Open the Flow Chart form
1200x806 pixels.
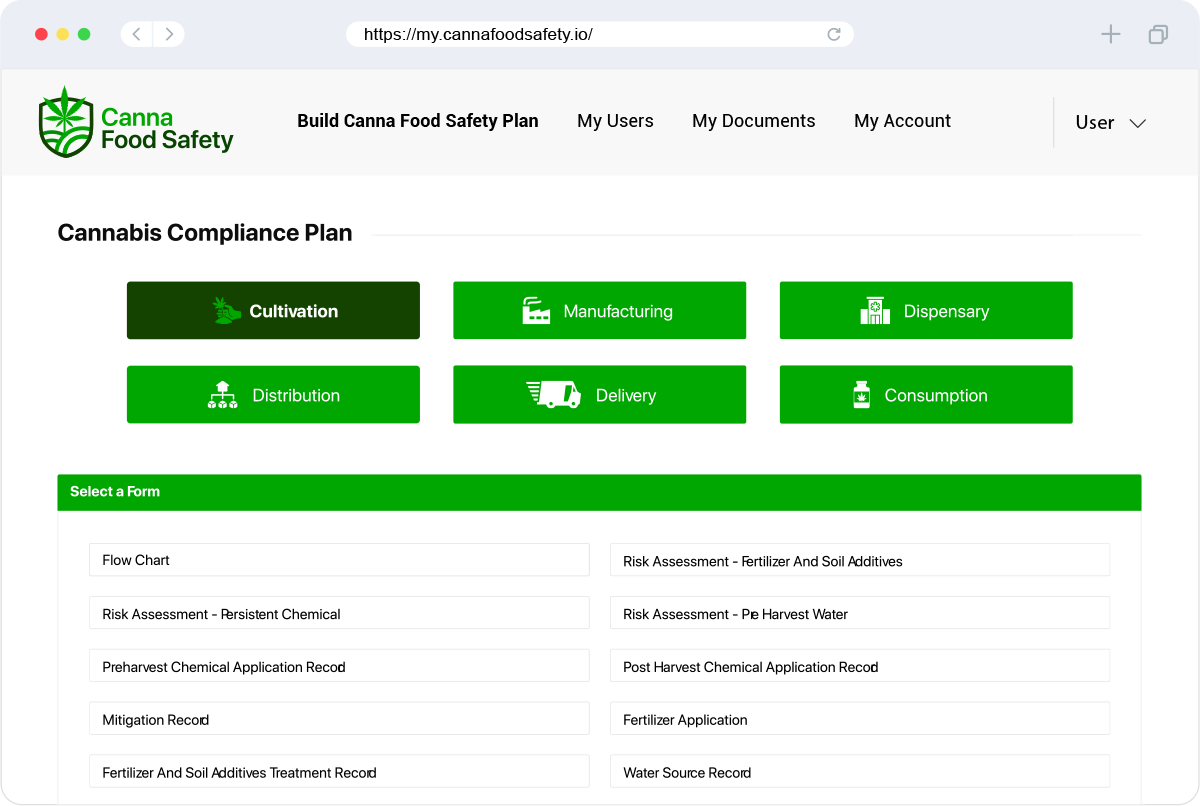point(339,560)
